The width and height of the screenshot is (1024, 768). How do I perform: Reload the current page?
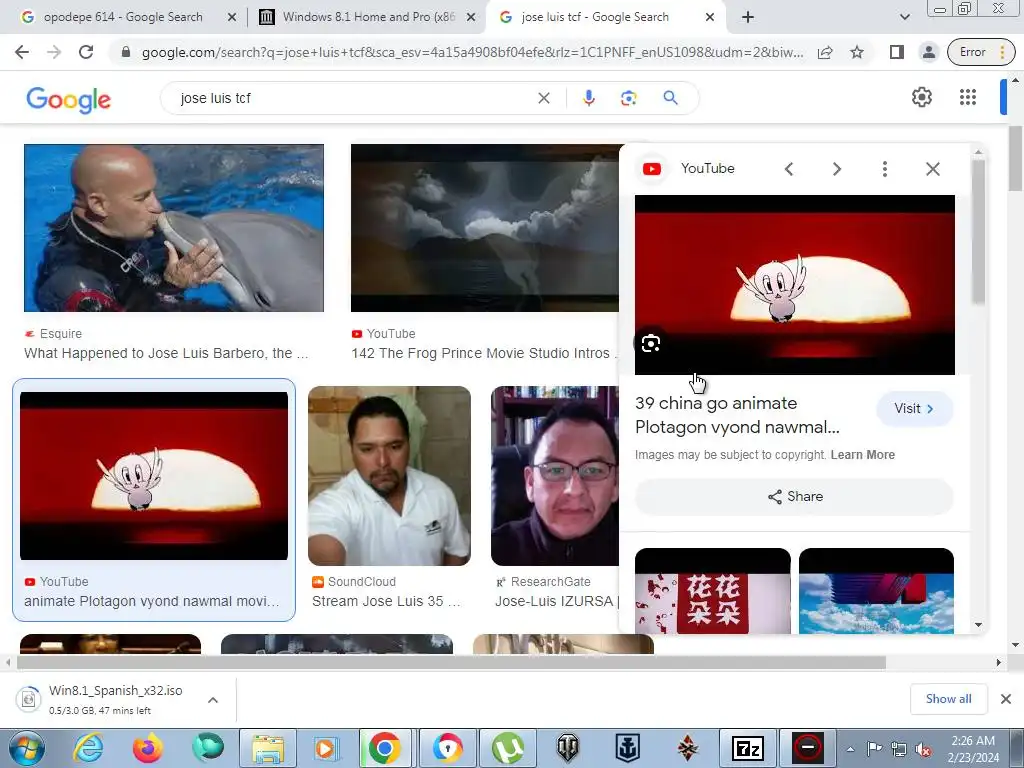click(x=86, y=52)
